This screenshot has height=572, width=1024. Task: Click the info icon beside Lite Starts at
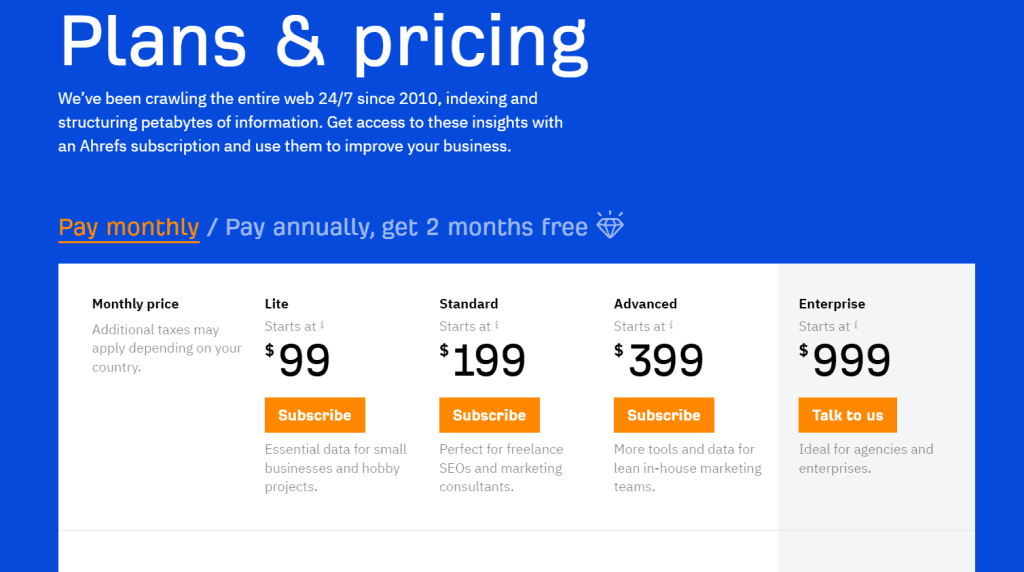point(322,325)
